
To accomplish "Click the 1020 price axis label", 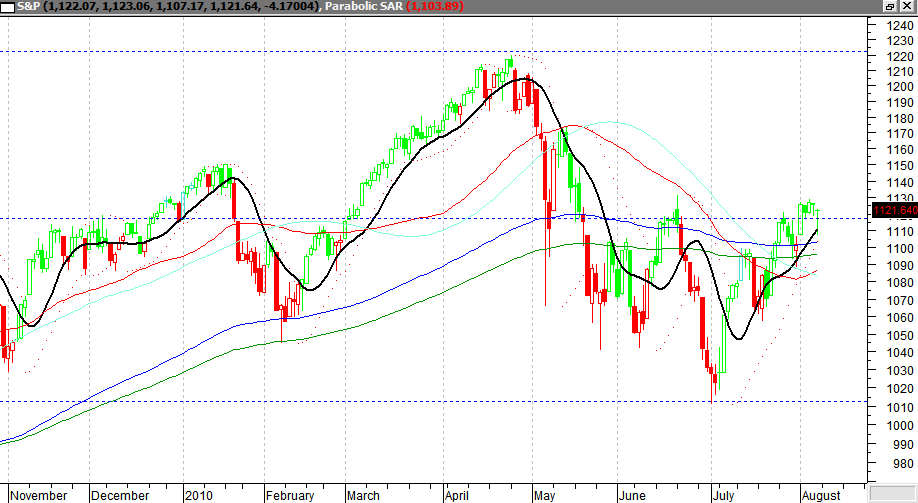I will point(900,388).
